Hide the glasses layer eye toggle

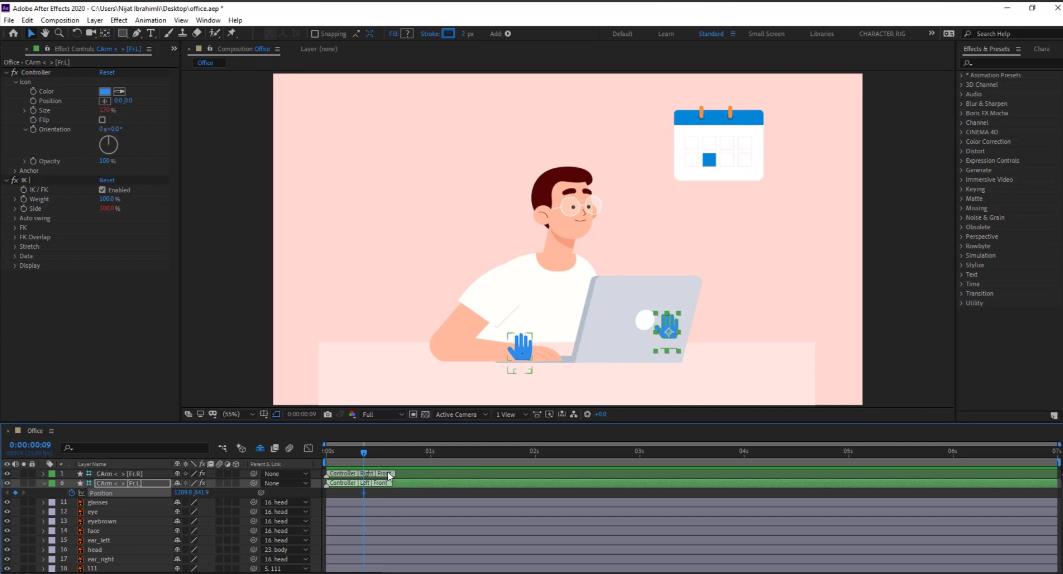coord(7,502)
